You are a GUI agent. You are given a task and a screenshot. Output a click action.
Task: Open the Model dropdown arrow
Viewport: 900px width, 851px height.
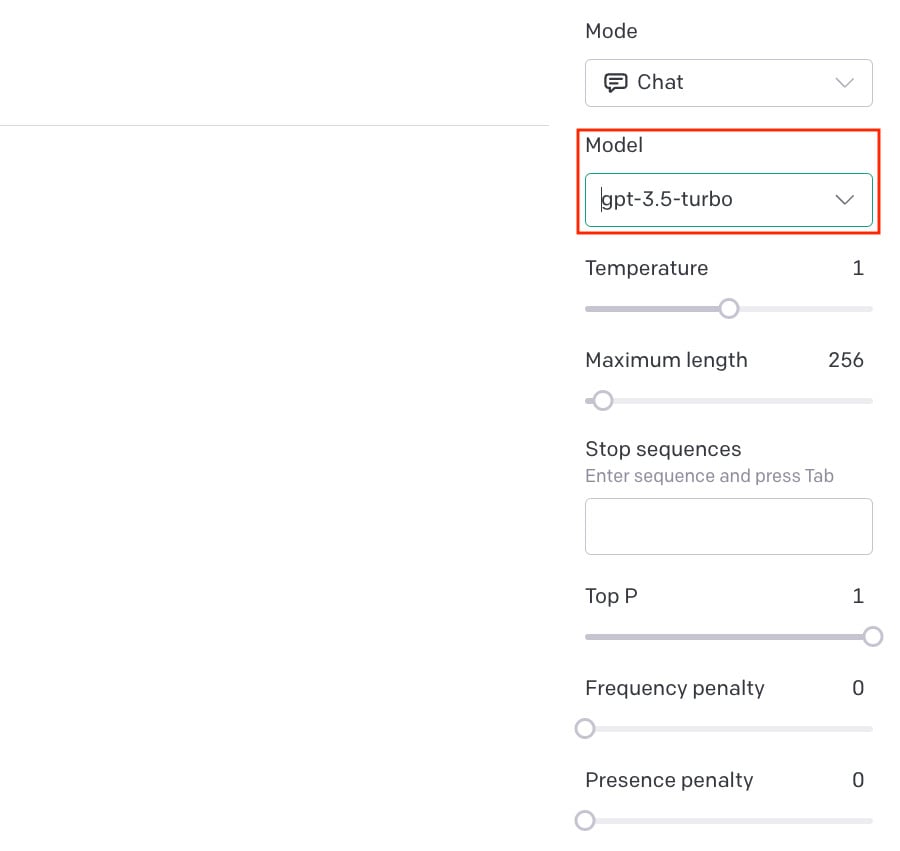844,200
